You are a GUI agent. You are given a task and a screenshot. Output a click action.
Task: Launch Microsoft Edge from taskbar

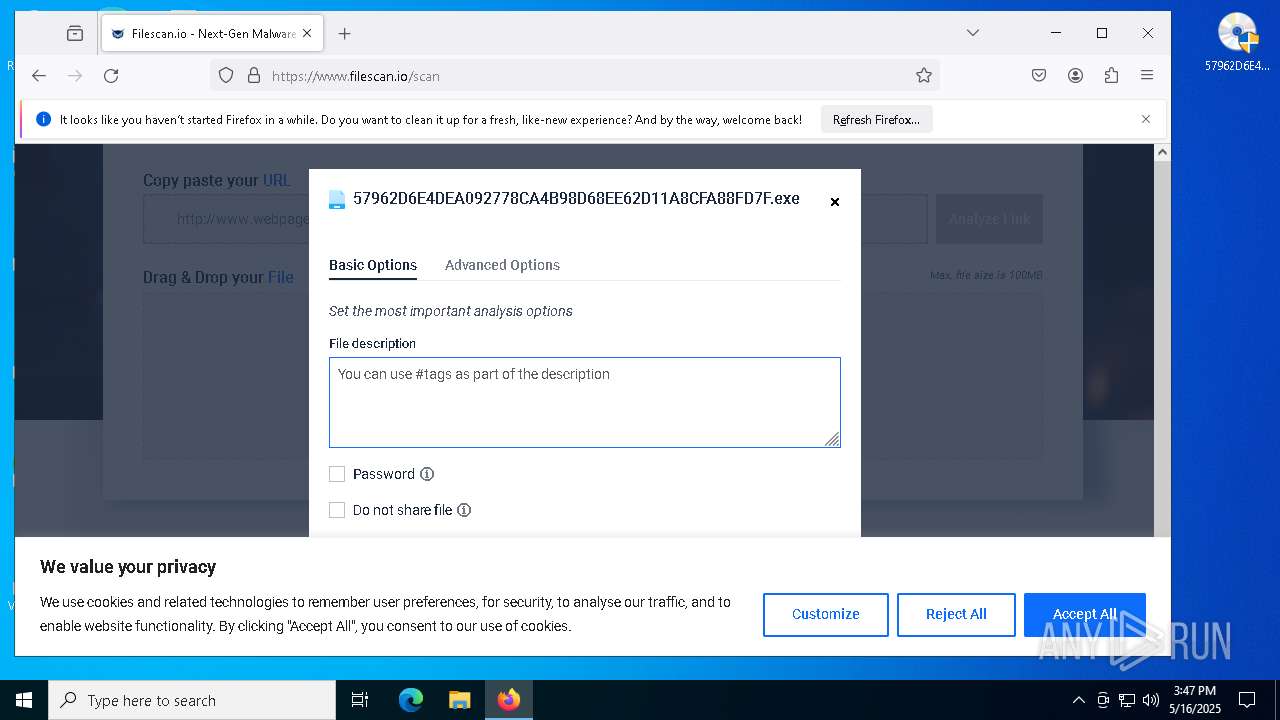[411, 700]
